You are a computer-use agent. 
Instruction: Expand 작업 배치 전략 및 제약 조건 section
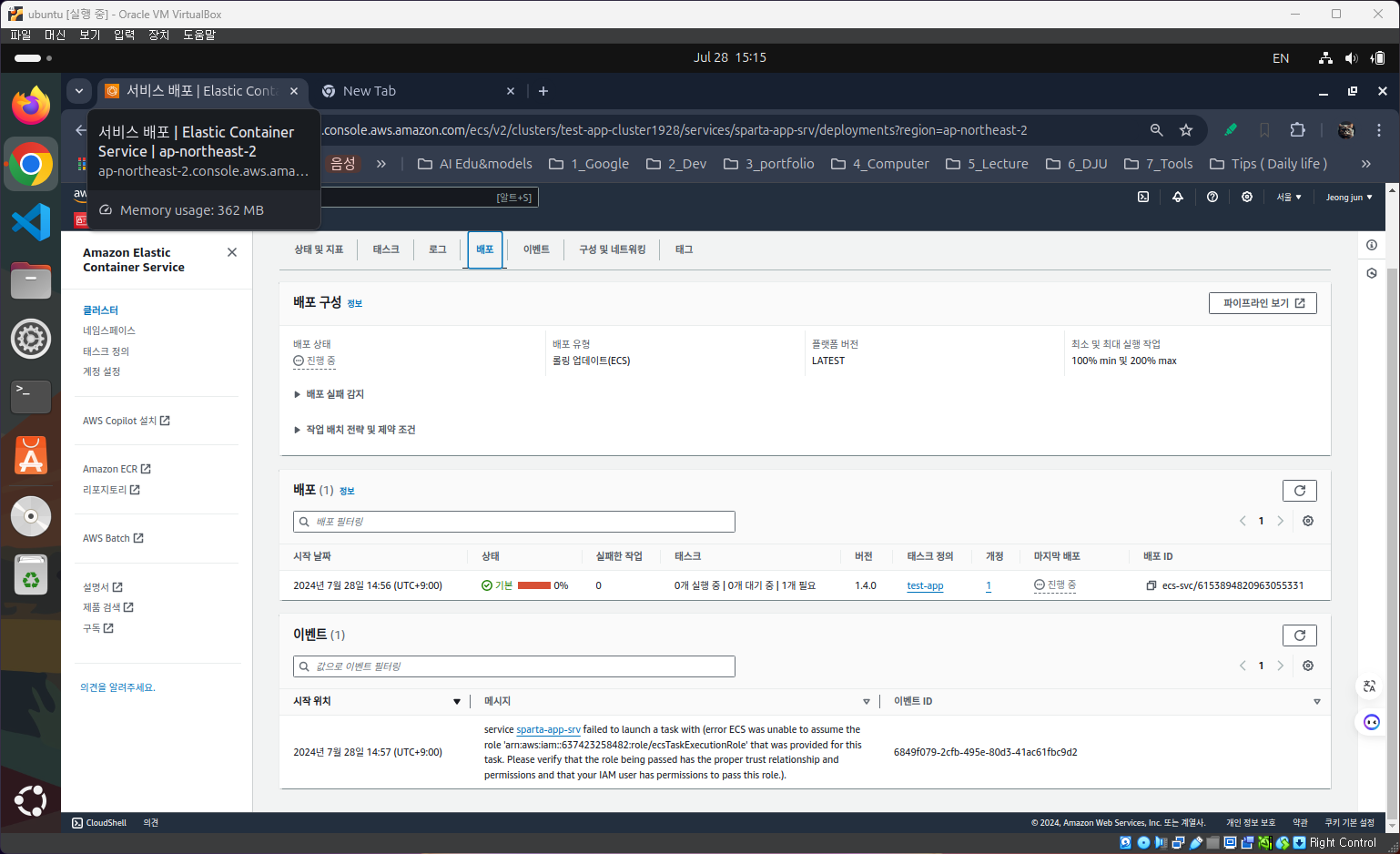tap(354, 430)
